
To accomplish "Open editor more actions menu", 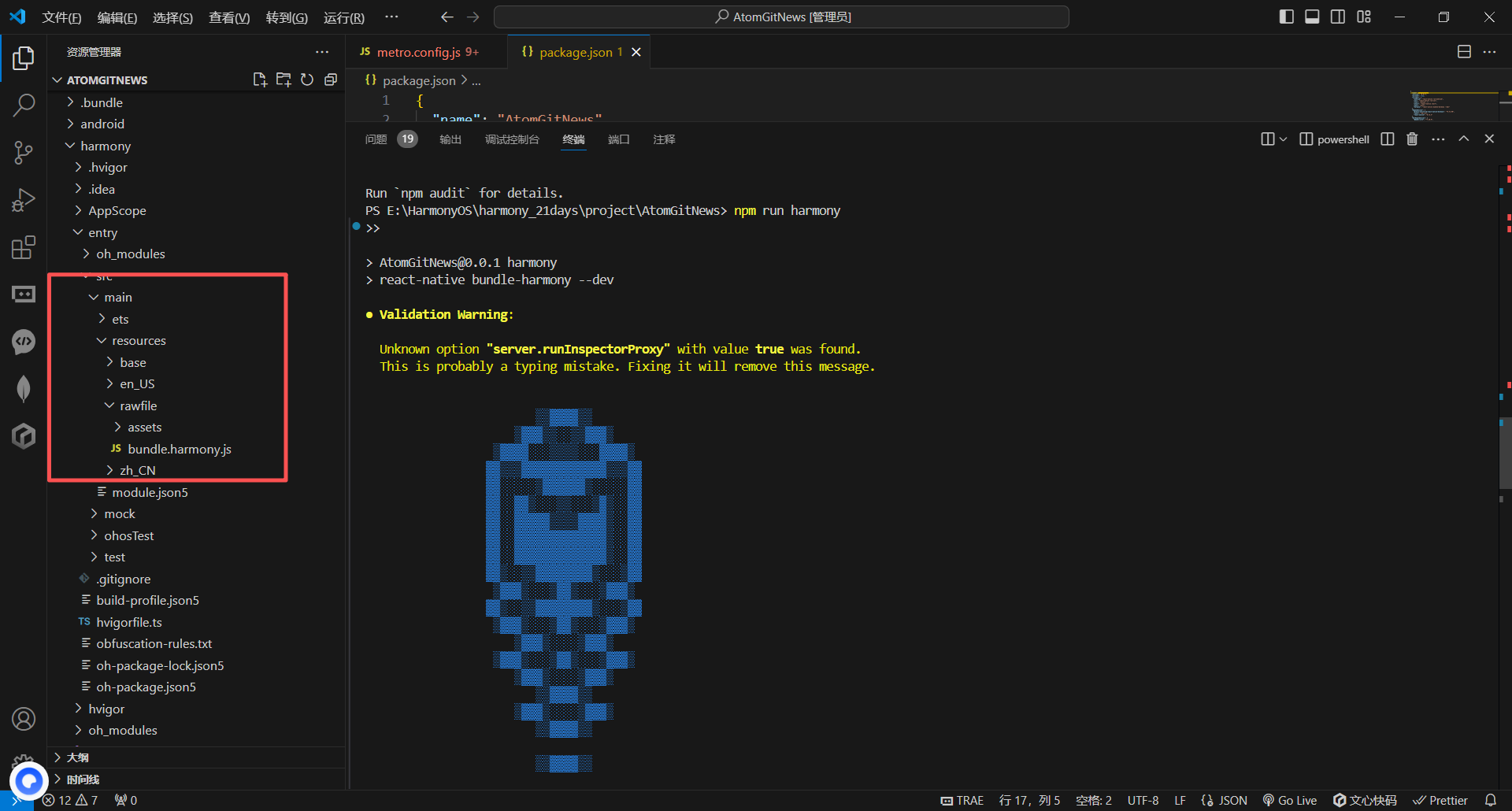I will pyautogui.click(x=1489, y=52).
